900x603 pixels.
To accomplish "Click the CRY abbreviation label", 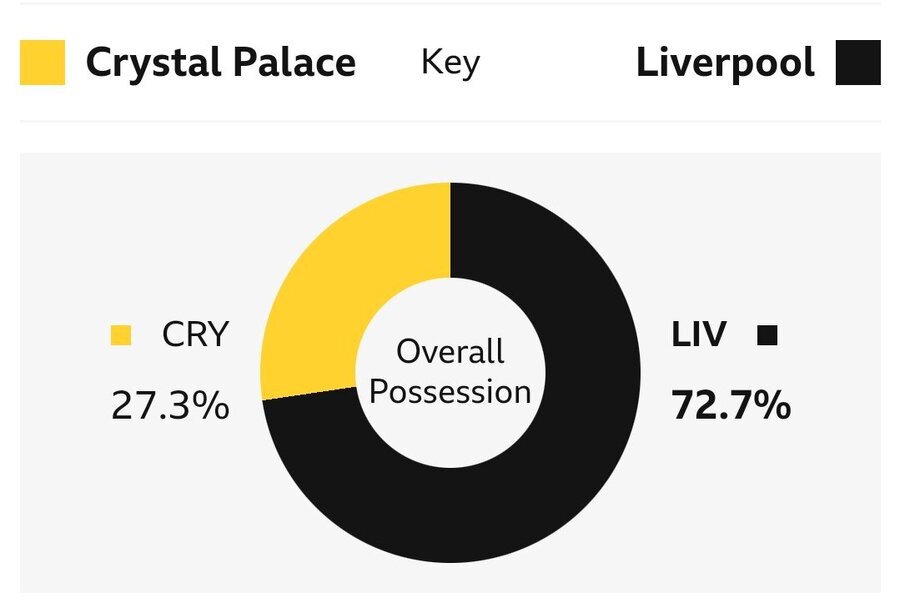I will click(x=196, y=334).
